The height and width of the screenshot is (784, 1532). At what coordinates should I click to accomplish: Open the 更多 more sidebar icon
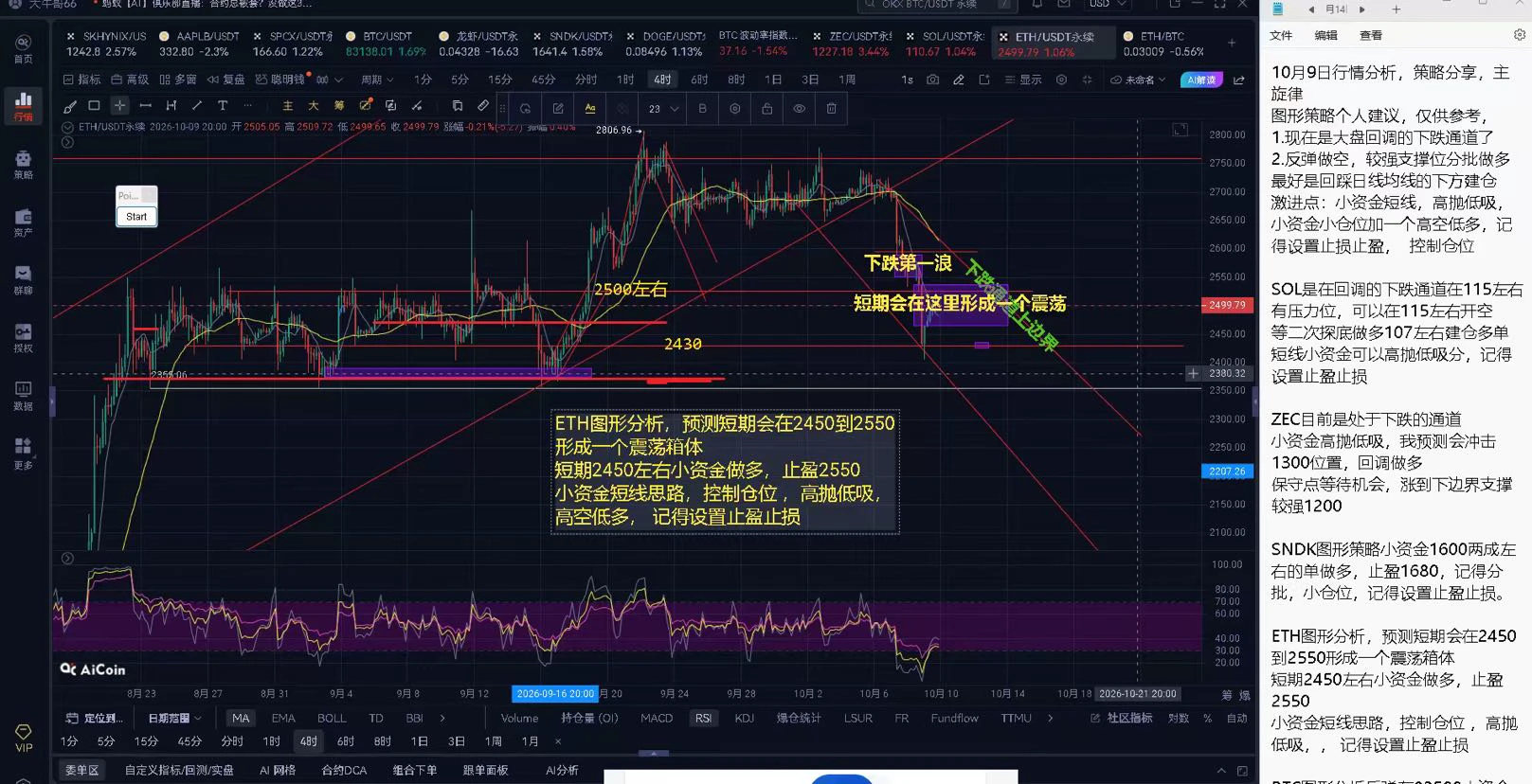pyautogui.click(x=24, y=453)
